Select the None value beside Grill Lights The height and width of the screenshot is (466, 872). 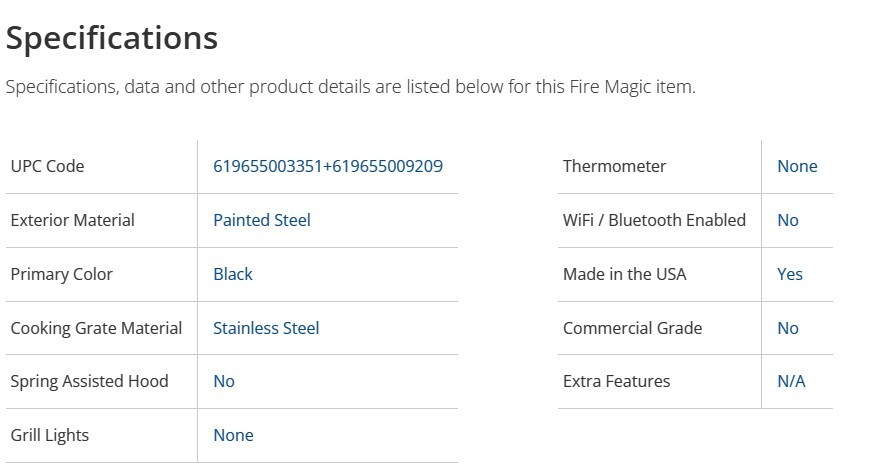coord(233,435)
